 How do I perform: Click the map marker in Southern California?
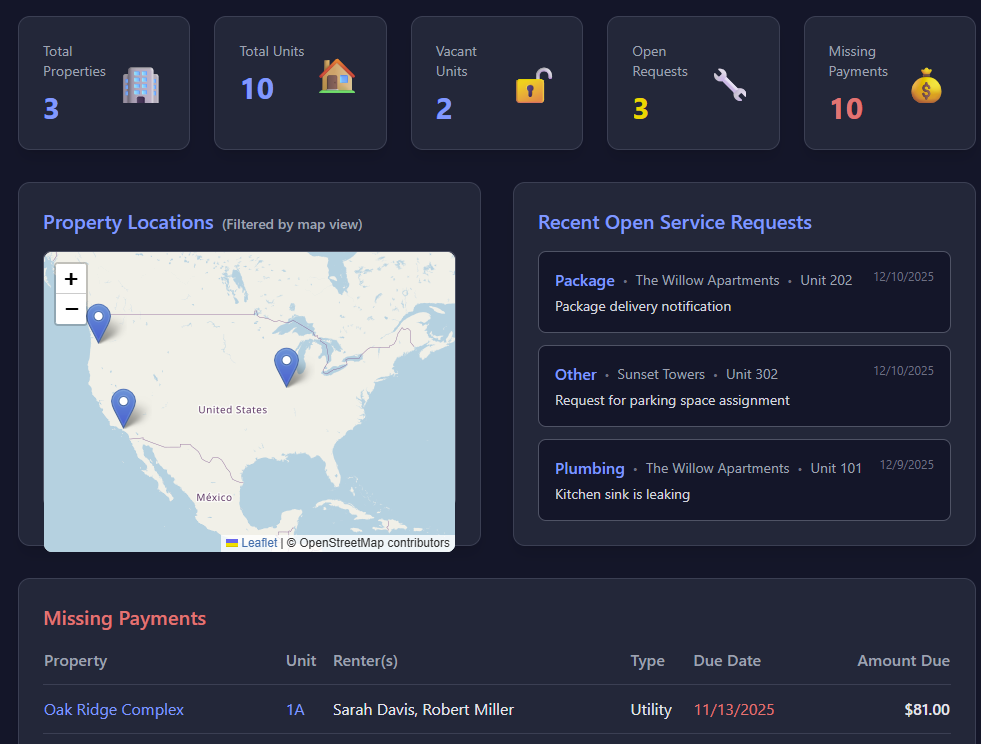tap(123, 407)
